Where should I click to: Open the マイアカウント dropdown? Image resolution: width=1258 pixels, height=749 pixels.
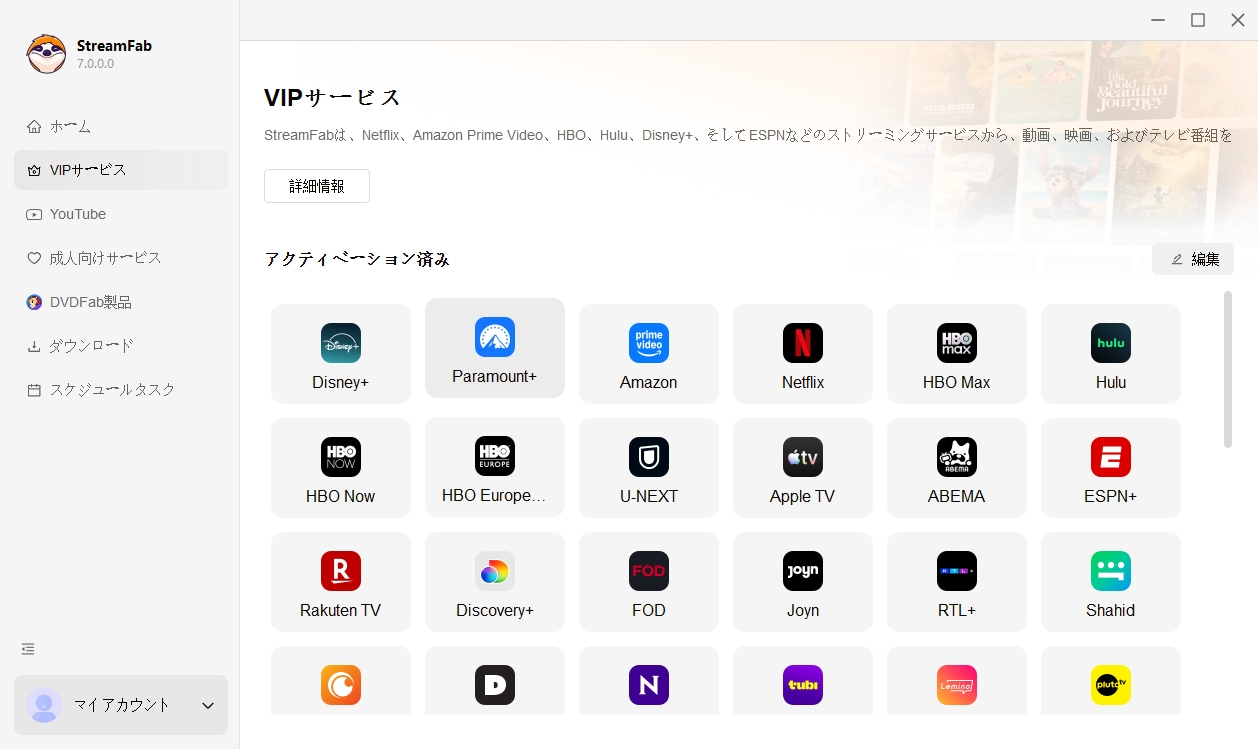tap(120, 705)
